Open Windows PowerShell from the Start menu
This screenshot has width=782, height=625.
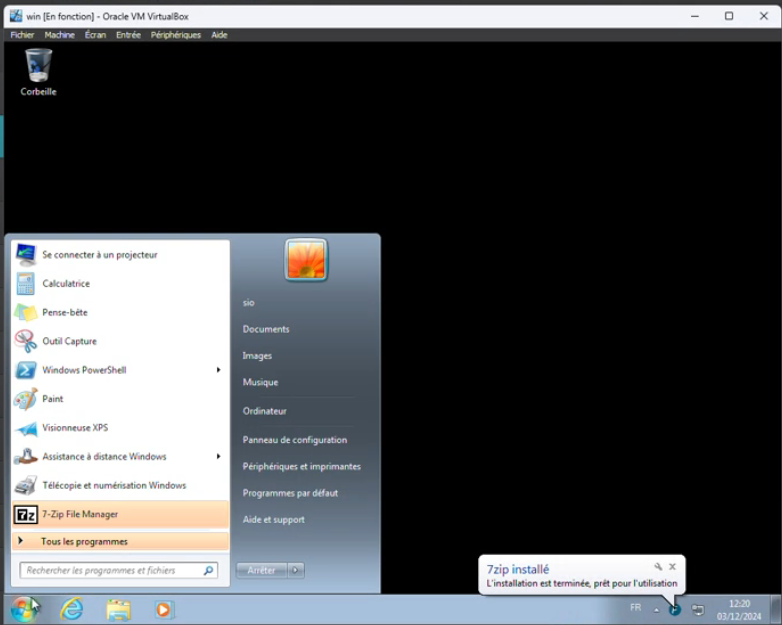[x=120, y=370]
